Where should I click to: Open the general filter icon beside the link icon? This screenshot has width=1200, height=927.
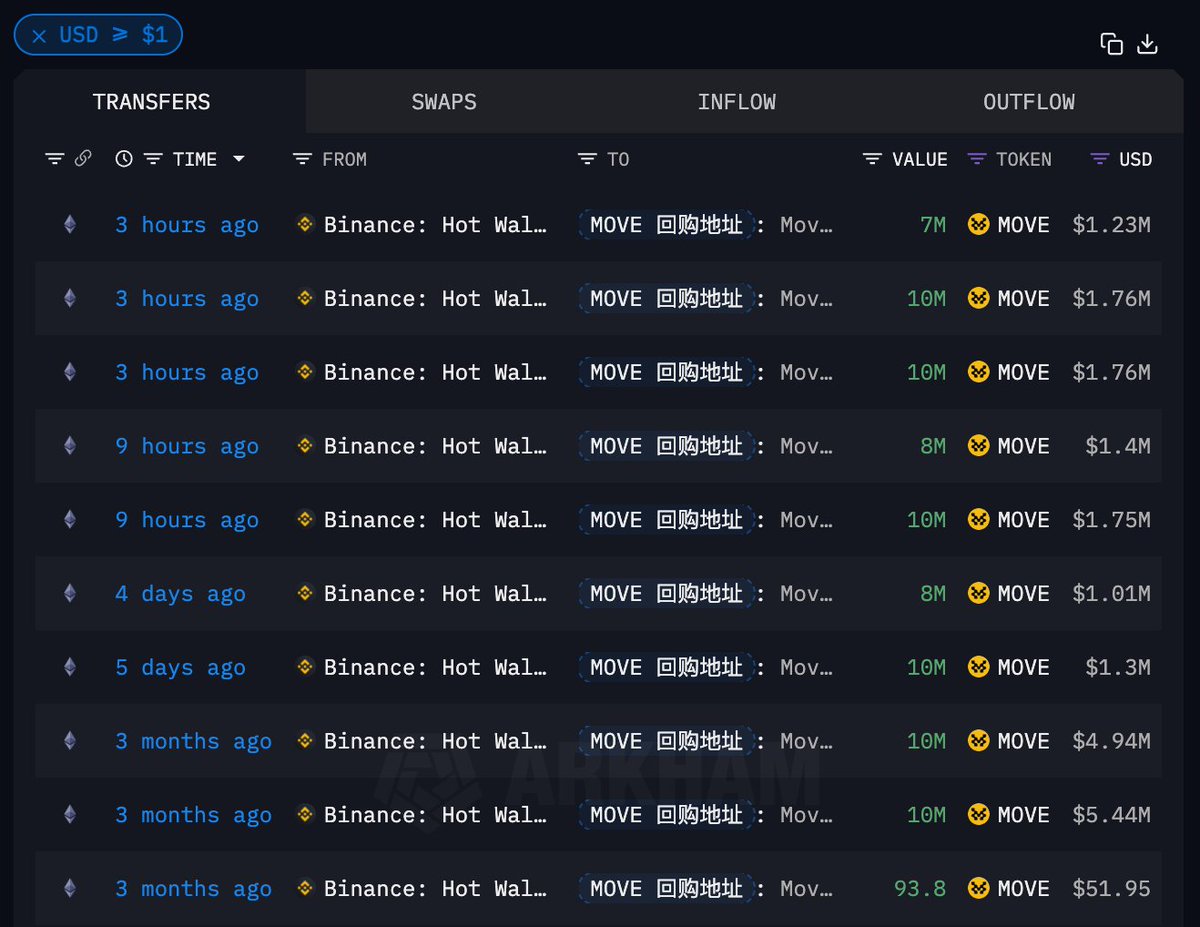(x=55, y=159)
